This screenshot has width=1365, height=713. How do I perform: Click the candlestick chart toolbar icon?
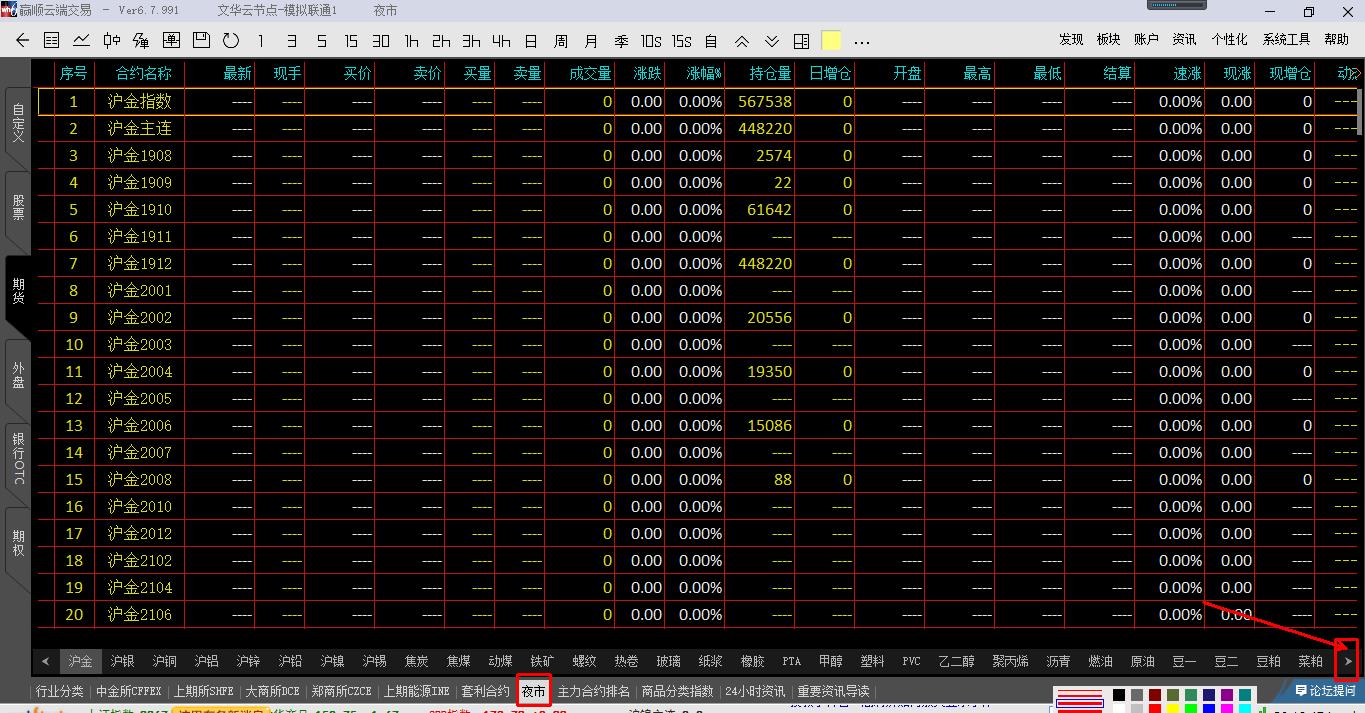point(111,41)
